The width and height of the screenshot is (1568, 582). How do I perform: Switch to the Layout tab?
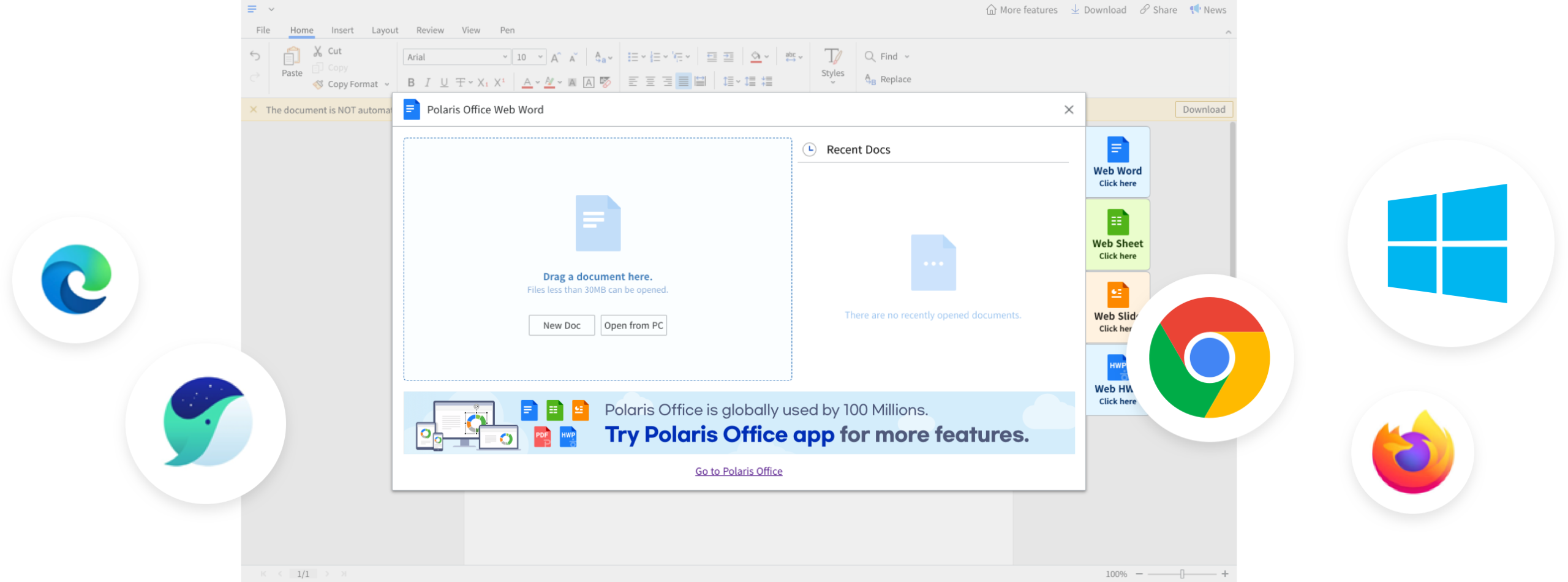(x=385, y=30)
